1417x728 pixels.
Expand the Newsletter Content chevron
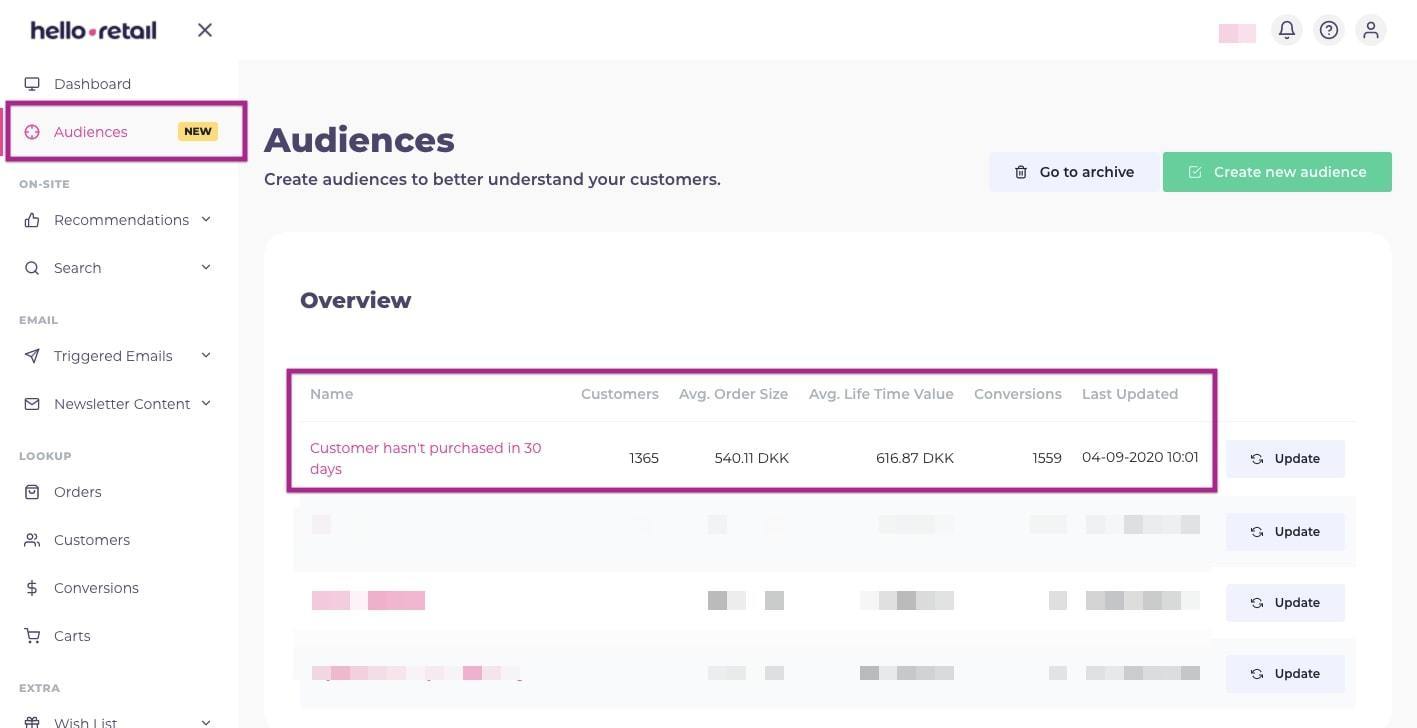pos(206,403)
